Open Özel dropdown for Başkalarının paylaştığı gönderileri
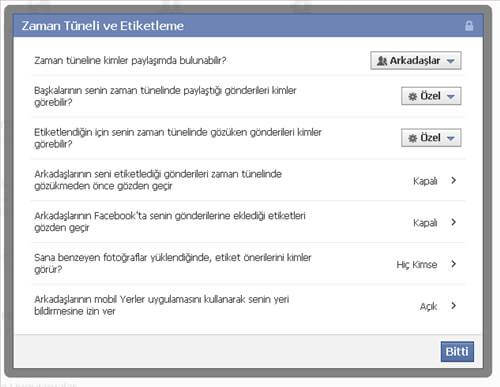This screenshot has width=500, height=387. [431, 96]
